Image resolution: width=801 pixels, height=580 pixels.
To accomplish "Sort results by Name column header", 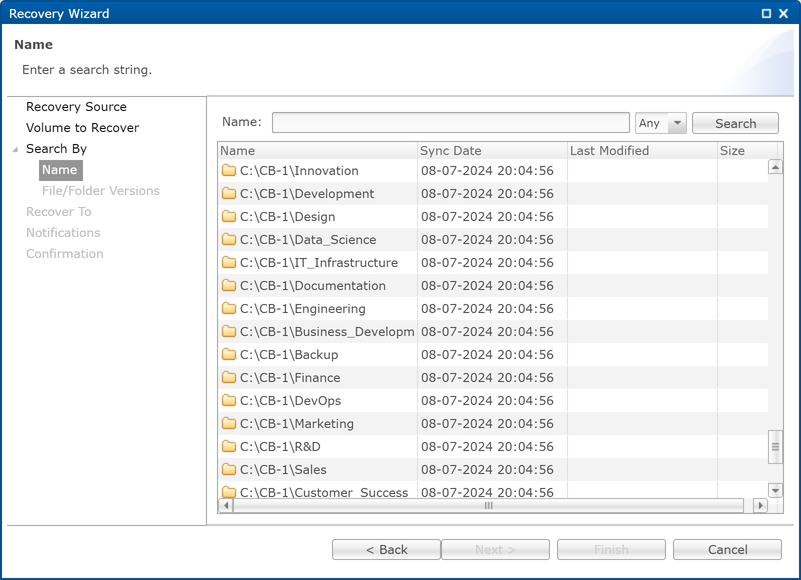I will point(317,151).
